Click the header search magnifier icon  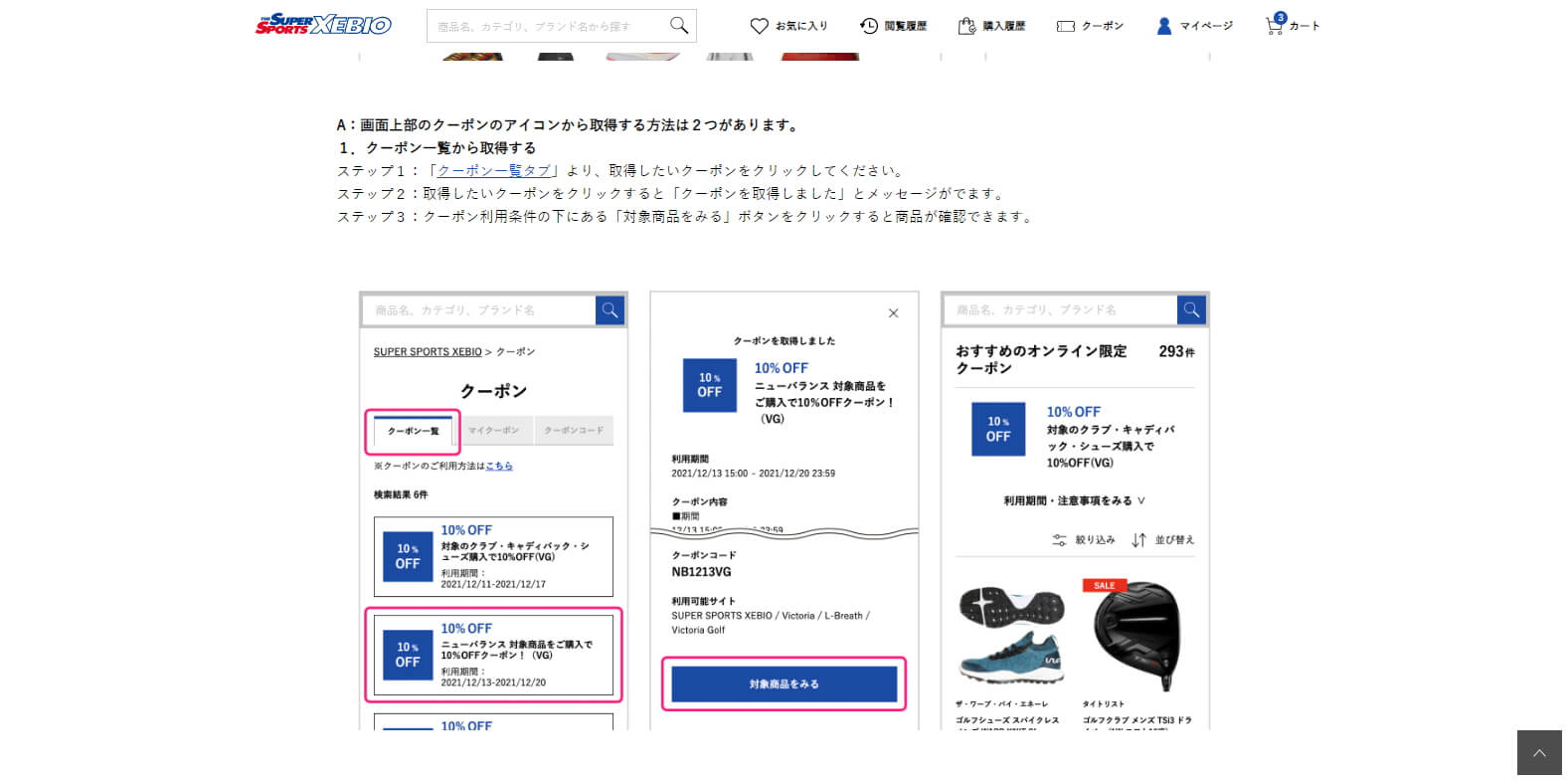[679, 26]
